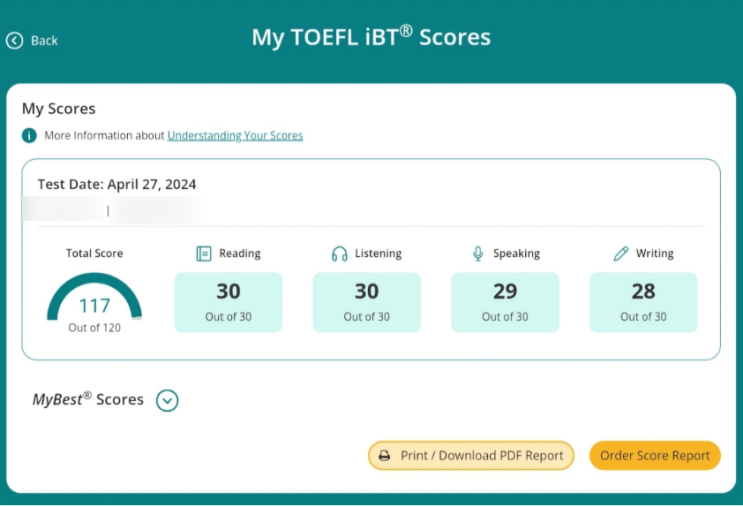Click the Back arrow circle icon
Image resolution: width=743 pixels, height=507 pixels.
[x=14, y=41]
